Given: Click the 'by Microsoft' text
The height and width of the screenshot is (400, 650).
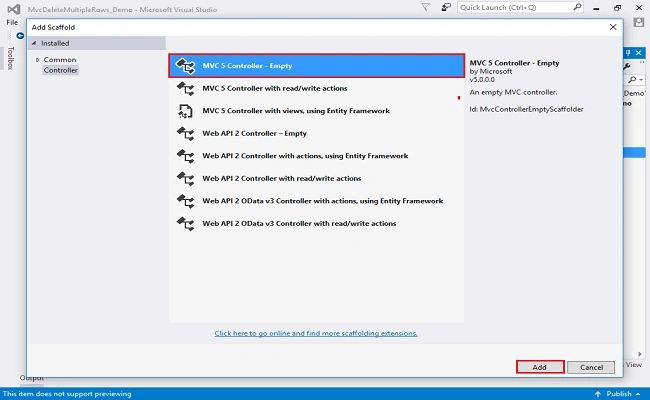Looking at the screenshot, I should tap(490, 71).
